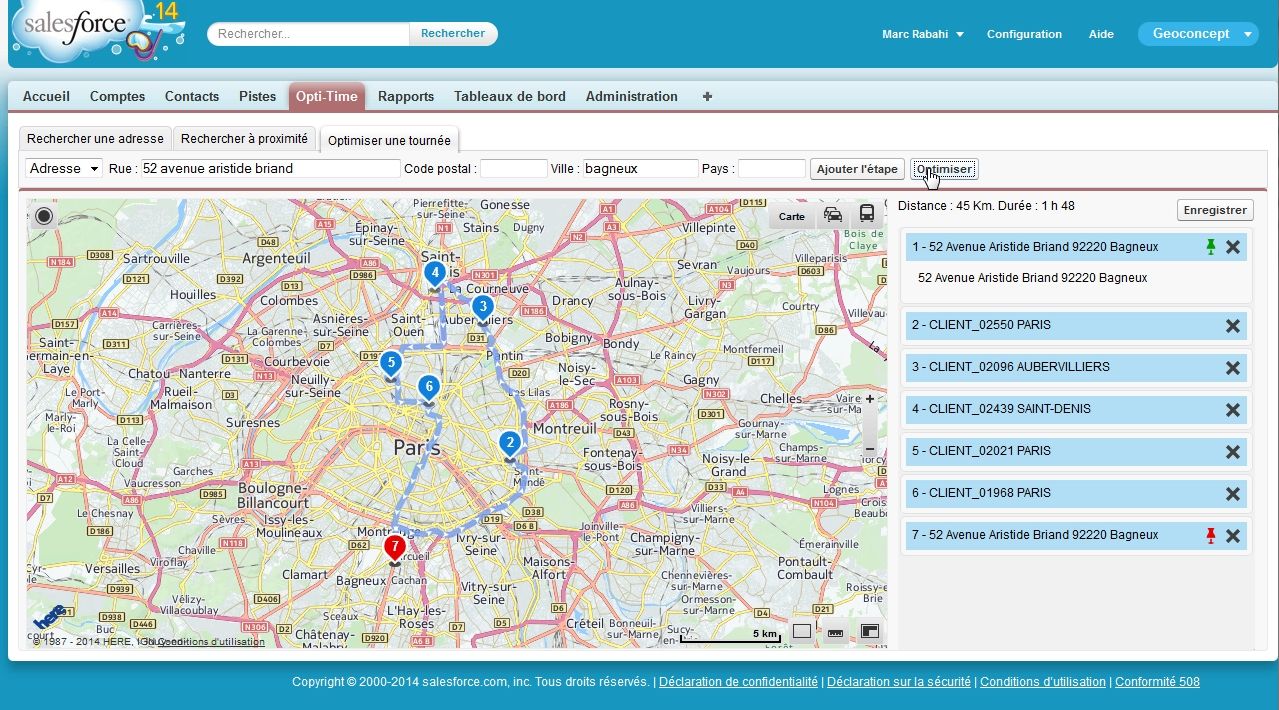Screen dimensions: 1279x710
Task: Add a new tab with plus icon
Action: [x=707, y=97]
